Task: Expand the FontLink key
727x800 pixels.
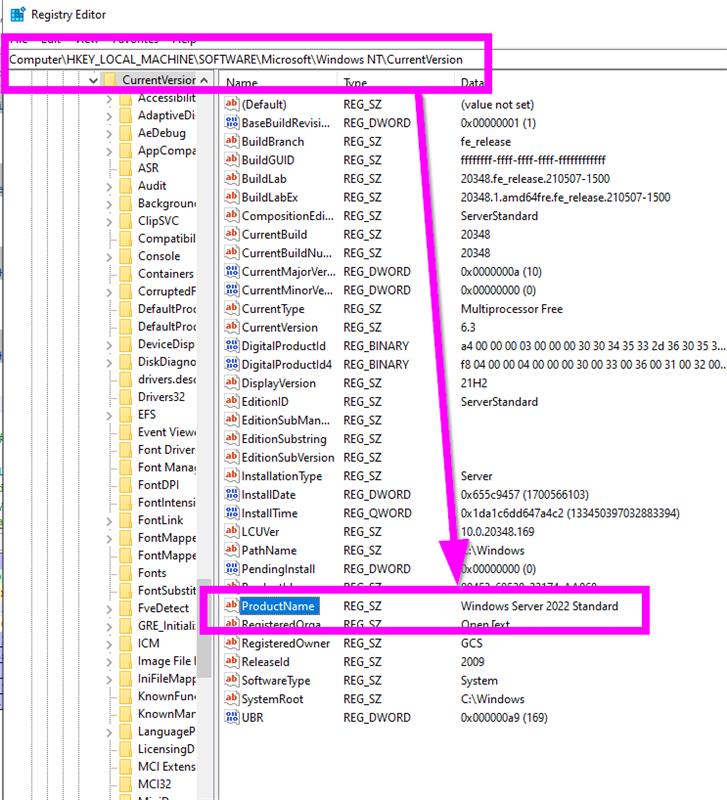Action: 108,520
